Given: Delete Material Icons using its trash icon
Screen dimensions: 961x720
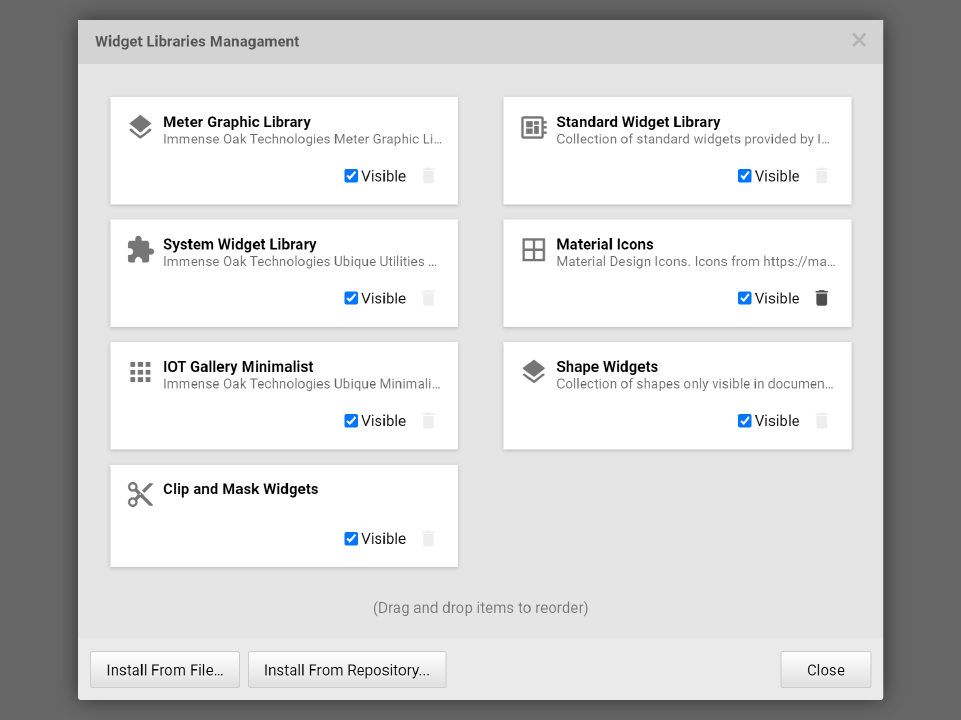Looking at the screenshot, I should click(x=821, y=298).
